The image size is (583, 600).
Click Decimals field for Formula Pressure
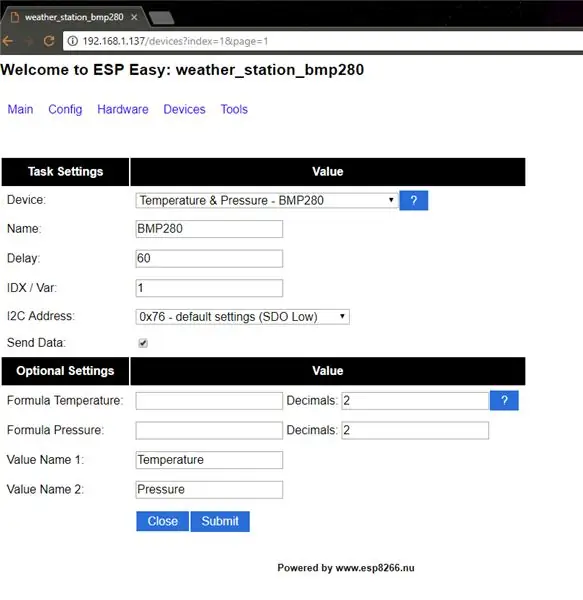[x=415, y=430]
